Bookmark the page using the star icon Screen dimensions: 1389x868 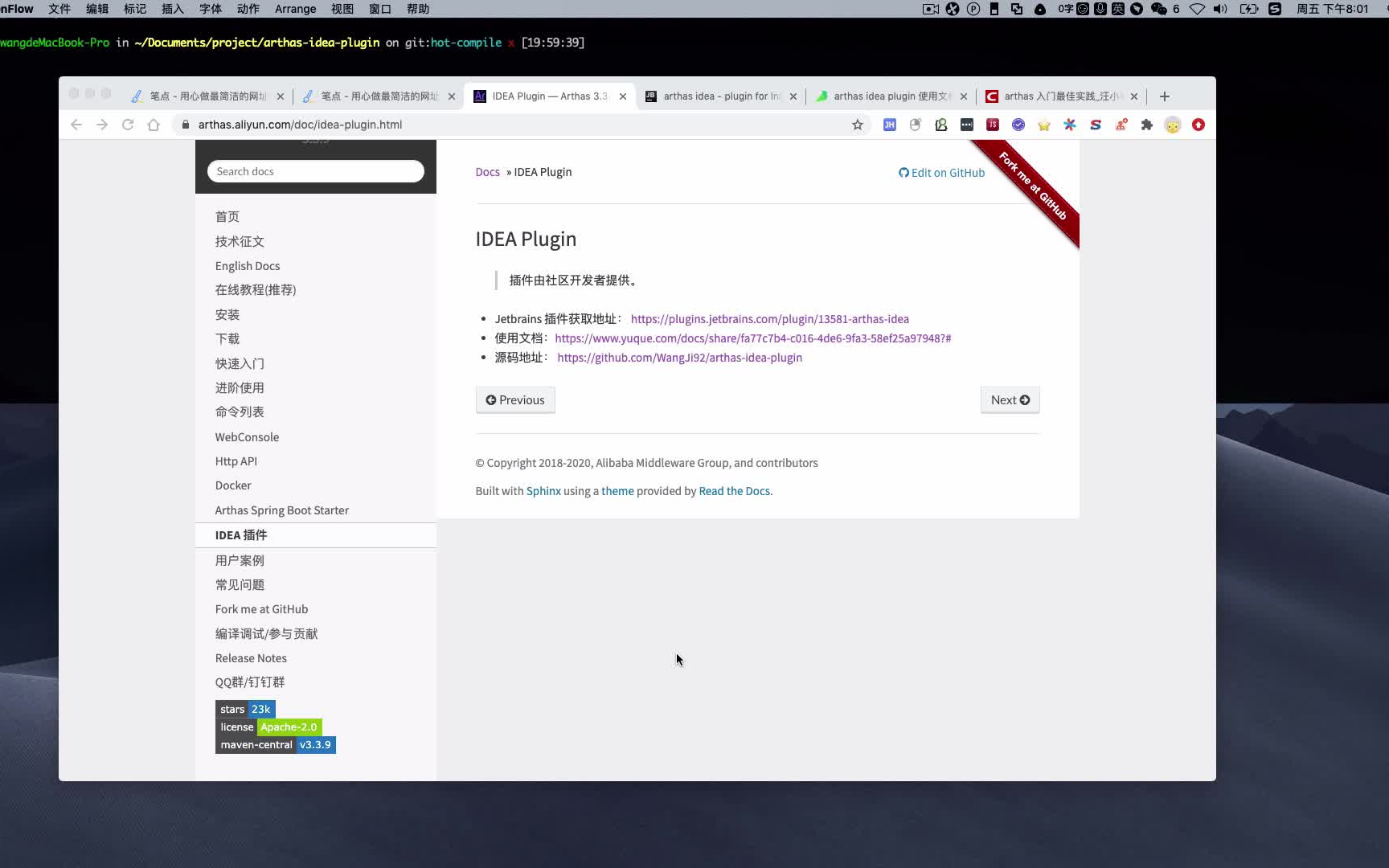(x=857, y=125)
